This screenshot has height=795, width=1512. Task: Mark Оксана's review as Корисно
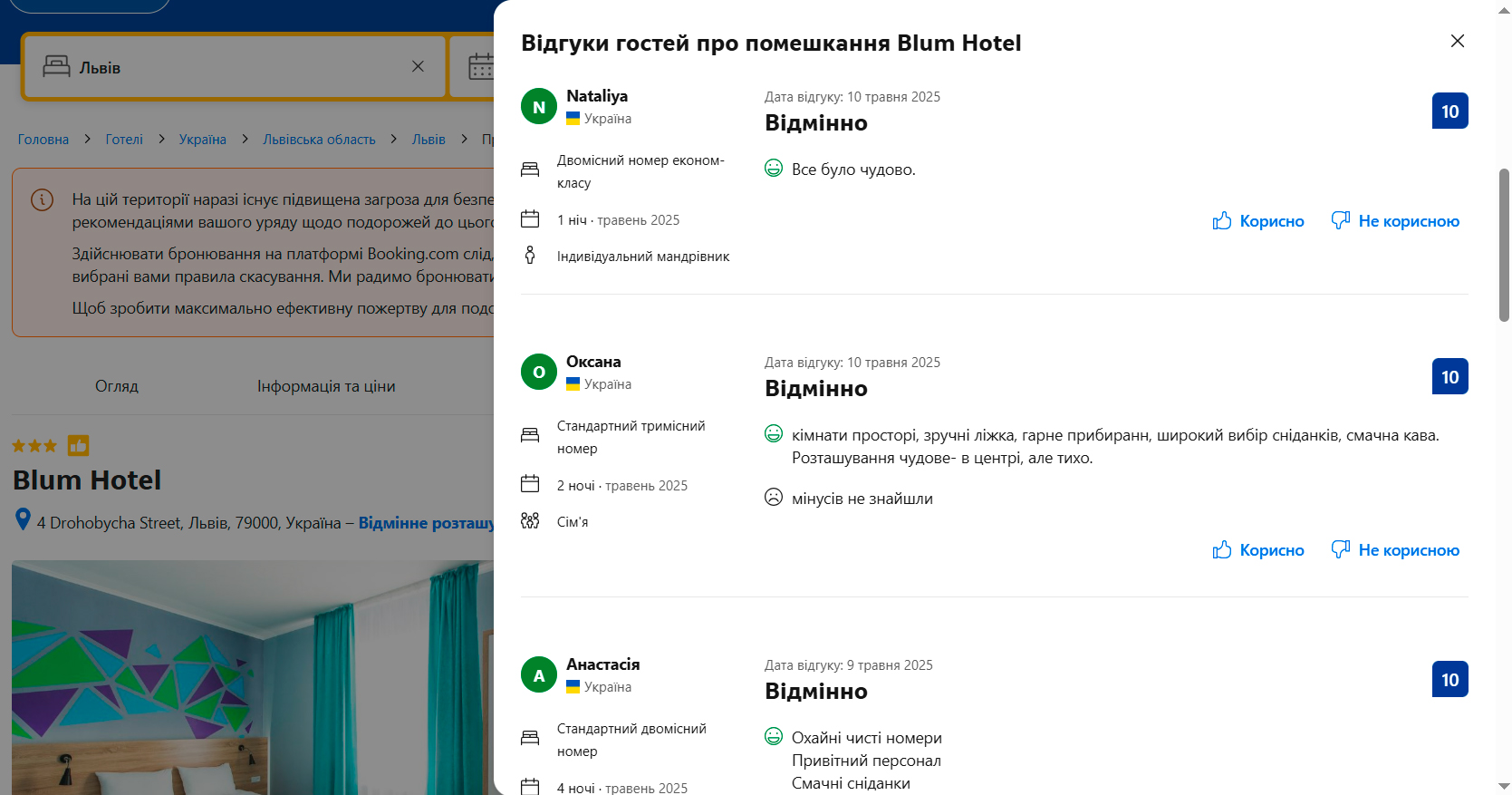point(1258,550)
